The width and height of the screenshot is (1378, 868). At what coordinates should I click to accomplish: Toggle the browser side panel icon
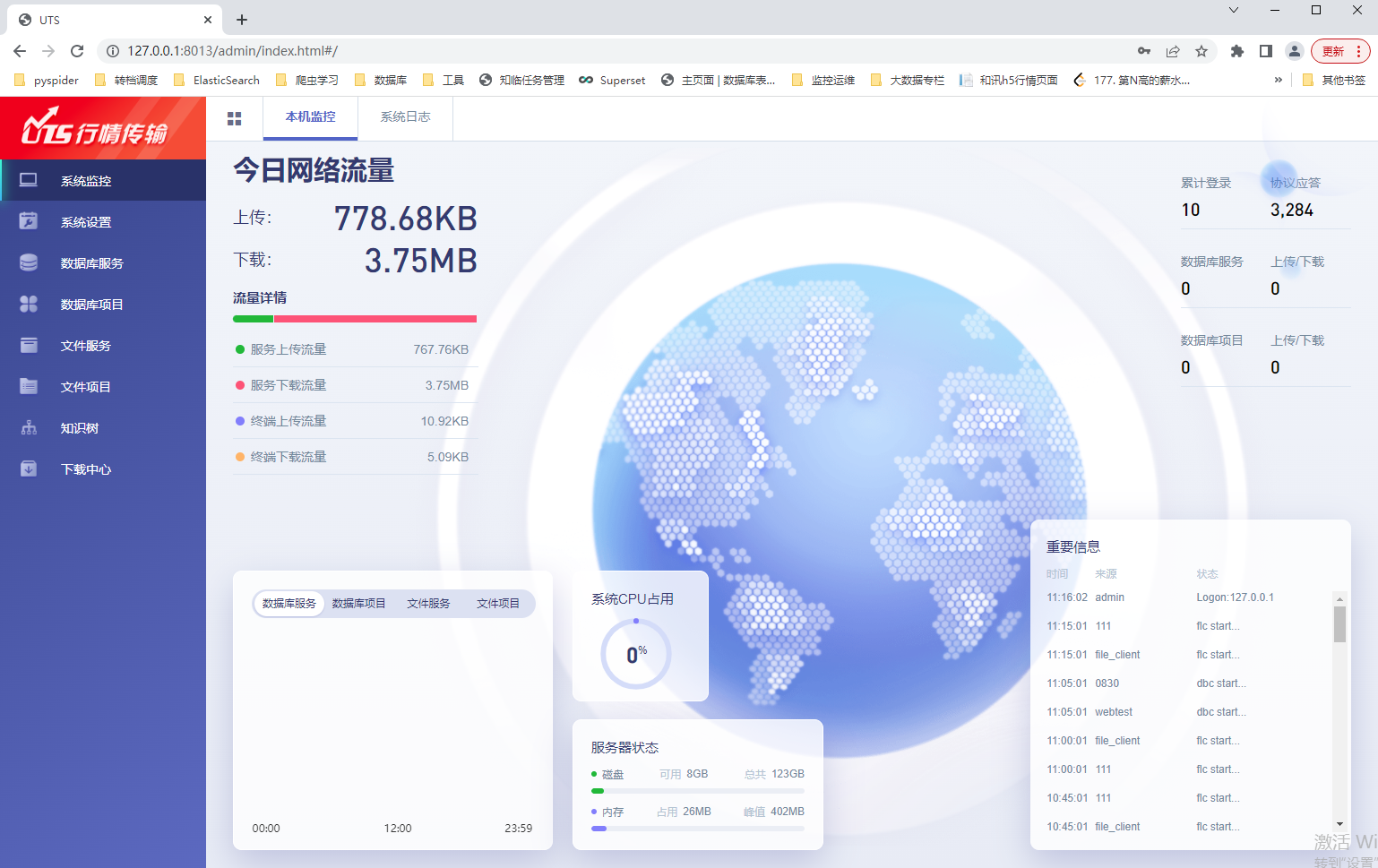(1266, 51)
